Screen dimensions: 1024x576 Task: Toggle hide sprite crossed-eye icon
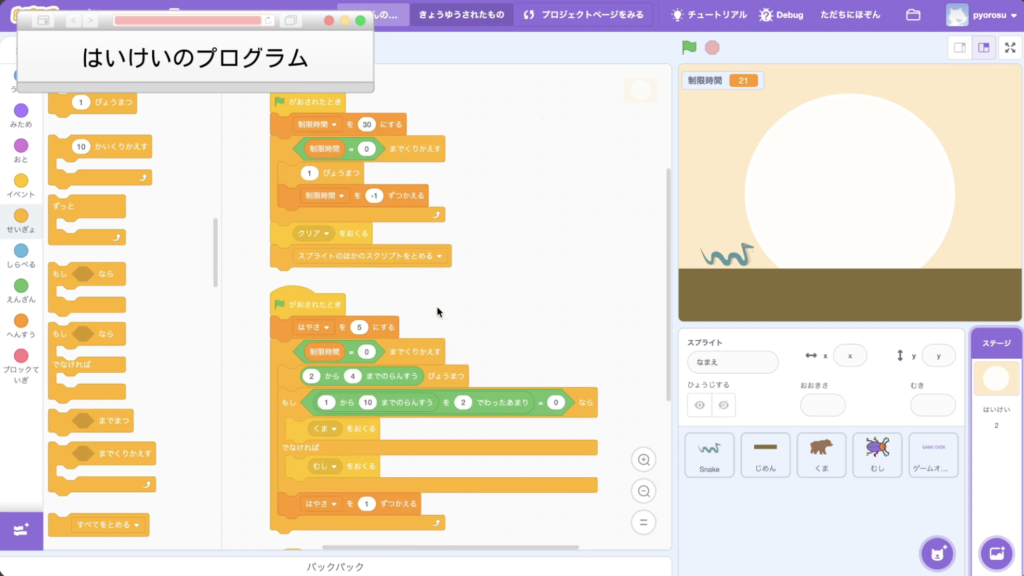pos(725,405)
